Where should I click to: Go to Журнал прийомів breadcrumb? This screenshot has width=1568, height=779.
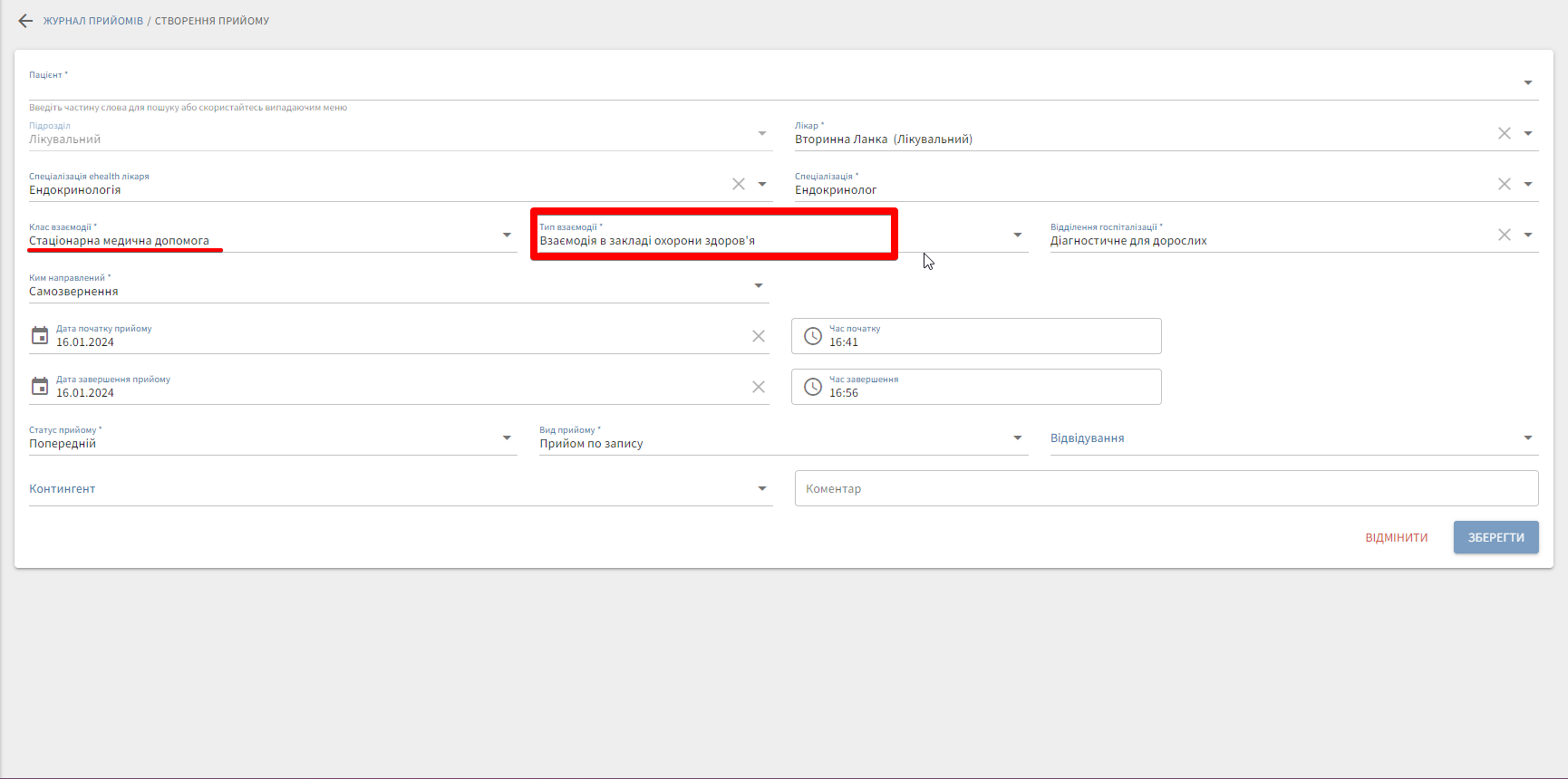coord(93,21)
